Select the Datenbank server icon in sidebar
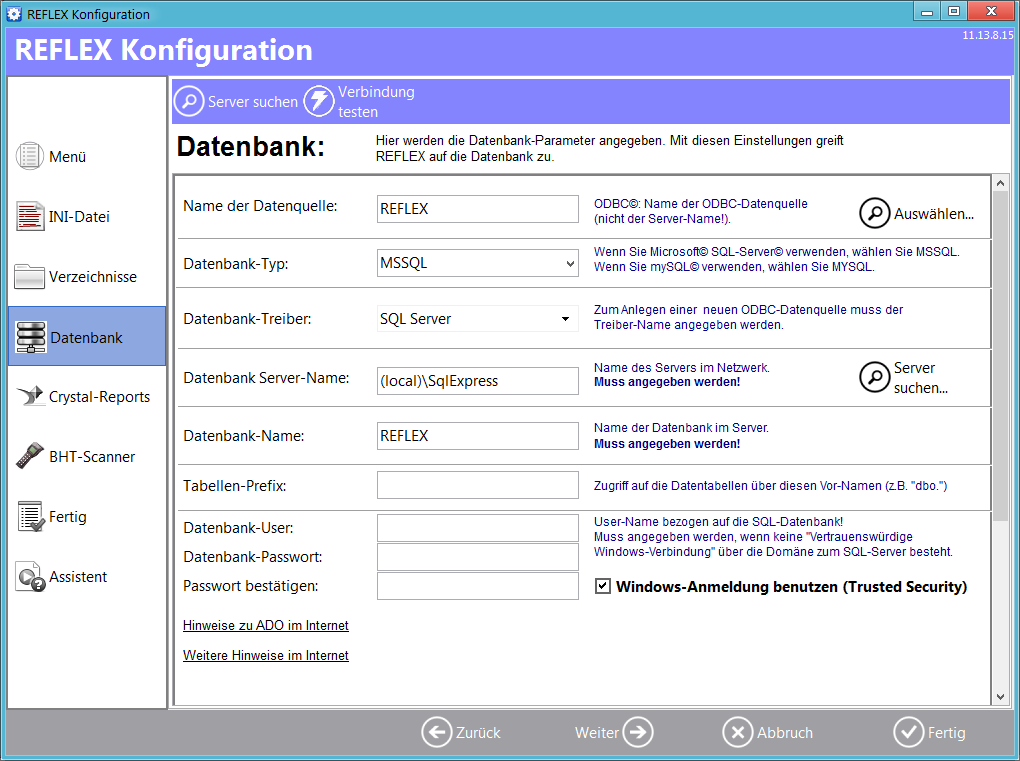This screenshot has width=1020, height=761. [31, 337]
